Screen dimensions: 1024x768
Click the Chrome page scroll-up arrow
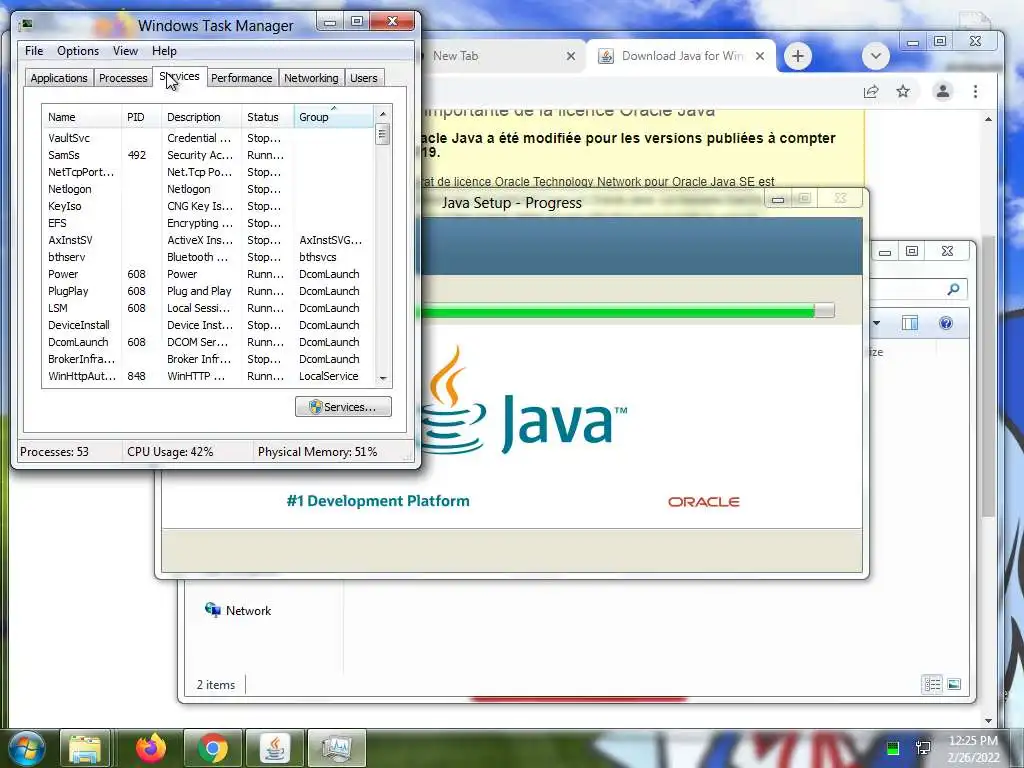988,120
